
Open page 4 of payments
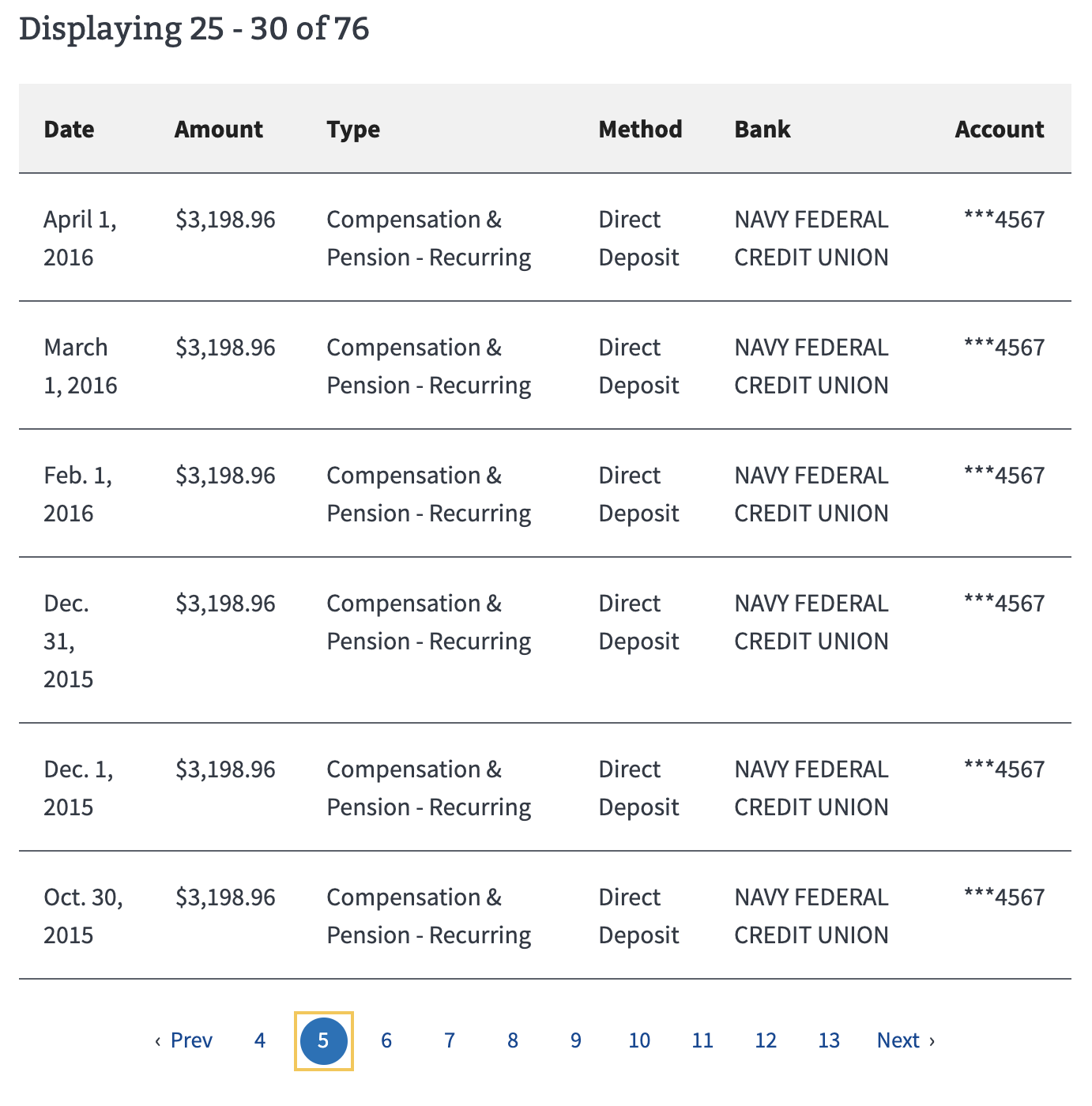260,1040
